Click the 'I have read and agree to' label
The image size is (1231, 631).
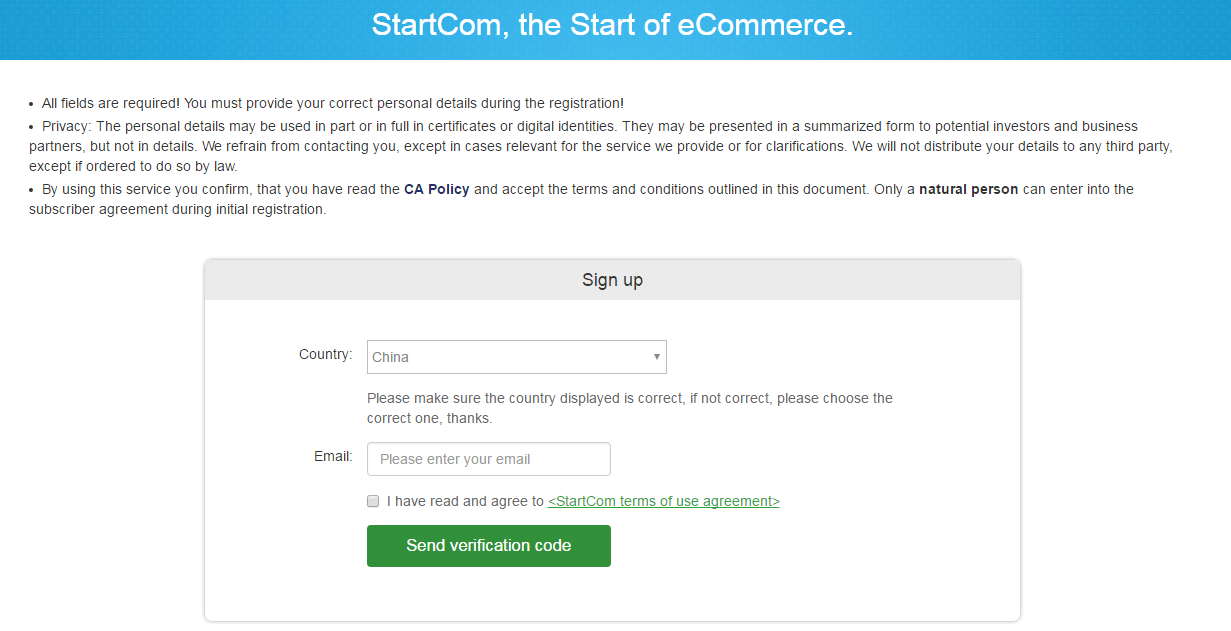tap(465, 501)
